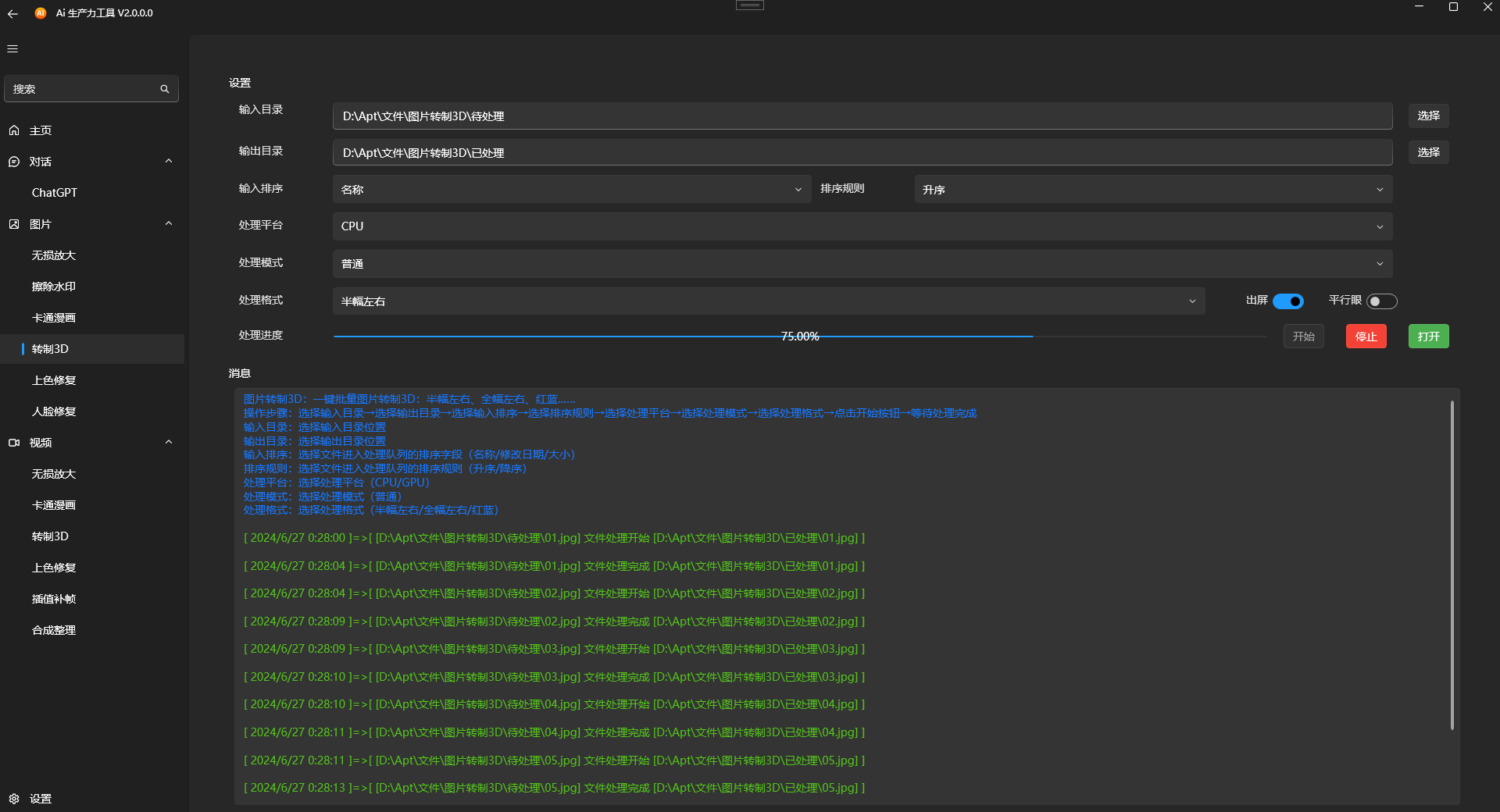Click the blue 处理格式：选择处理格式 help line
The height and width of the screenshot is (812, 1500).
pos(371,510)
